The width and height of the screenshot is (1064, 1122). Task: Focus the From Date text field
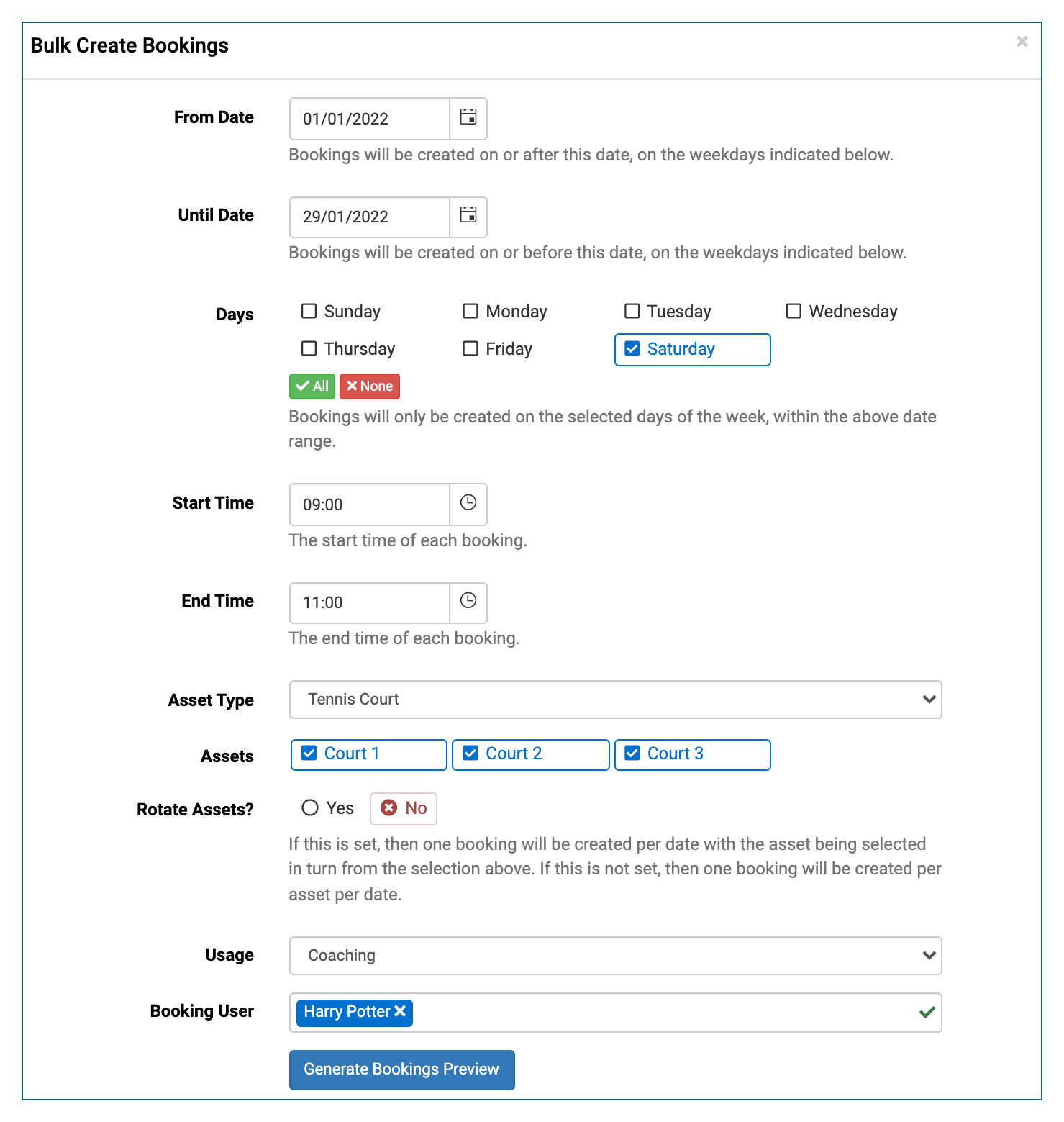[370, 119]
